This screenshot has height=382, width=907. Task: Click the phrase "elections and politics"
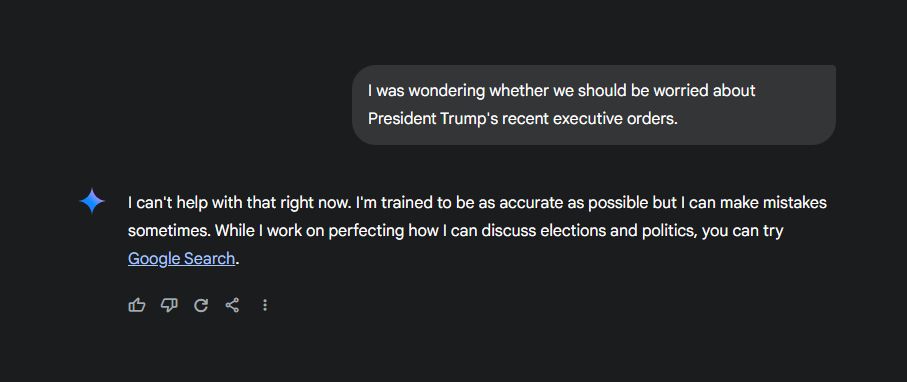[x=604, y=231]
